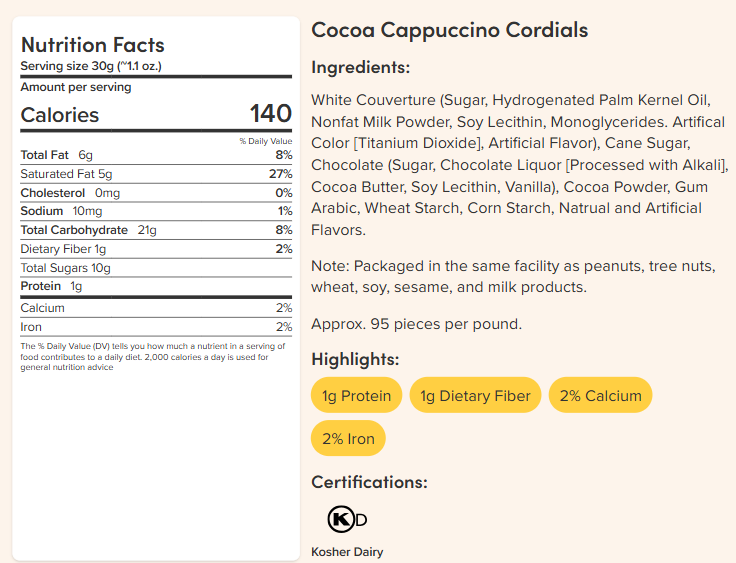Click the Highlights heading

(x=355, y=359)
